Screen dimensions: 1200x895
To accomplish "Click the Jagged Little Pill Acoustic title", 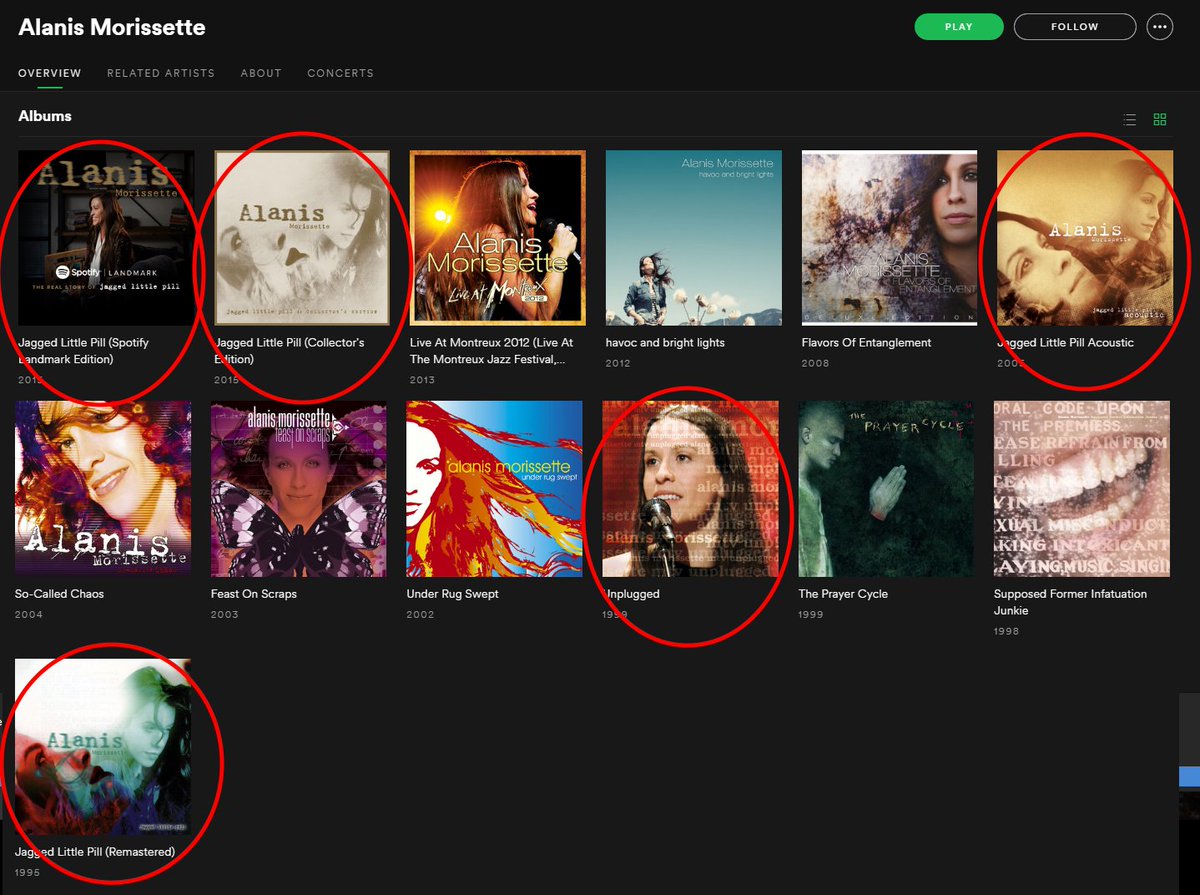I will point(1065,343).
